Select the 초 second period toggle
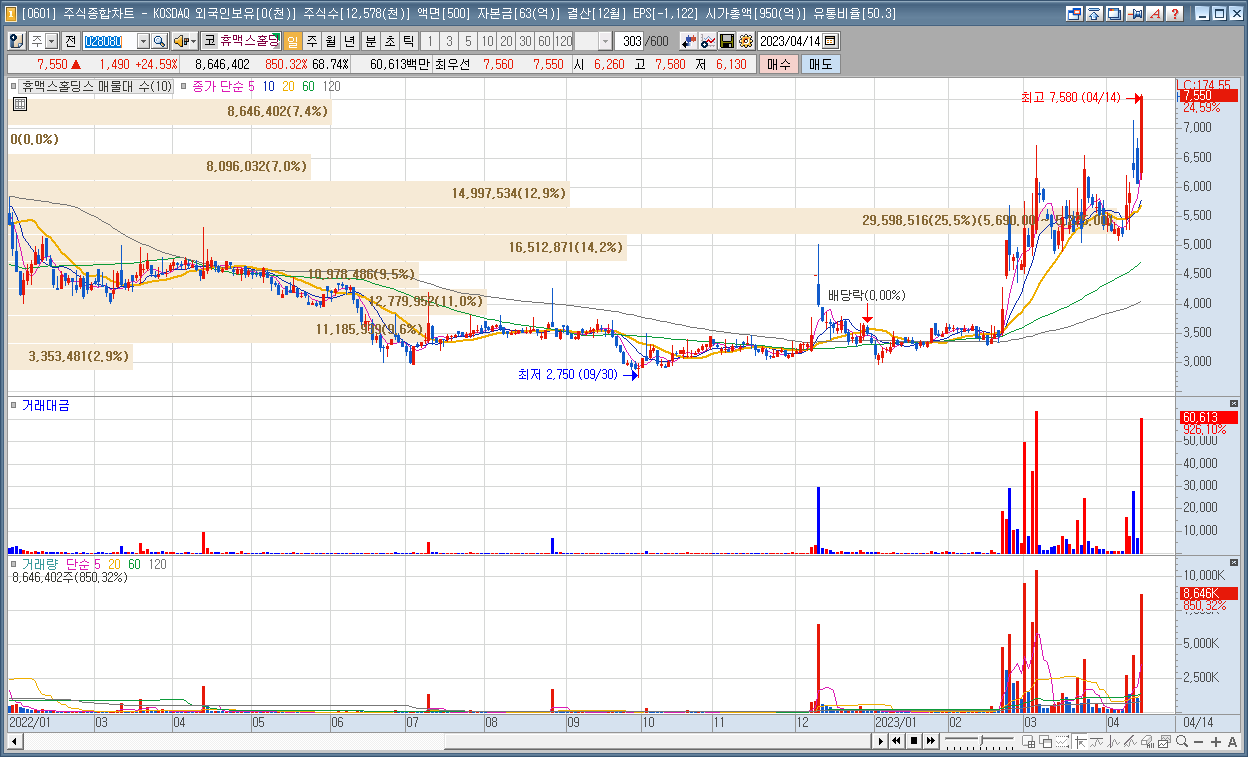 point(389,41)
